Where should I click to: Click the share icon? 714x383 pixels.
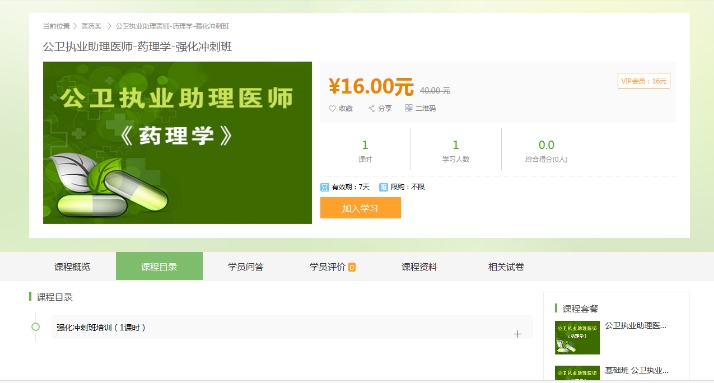click(372, 108)
